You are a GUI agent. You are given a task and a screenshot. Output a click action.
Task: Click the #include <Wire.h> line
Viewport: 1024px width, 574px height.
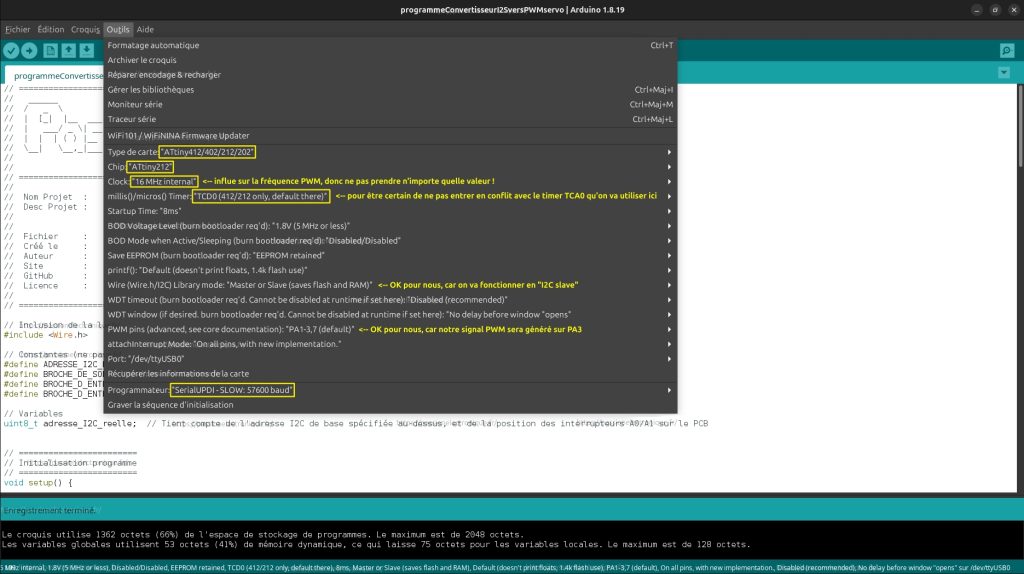click(x=46, y=335)
